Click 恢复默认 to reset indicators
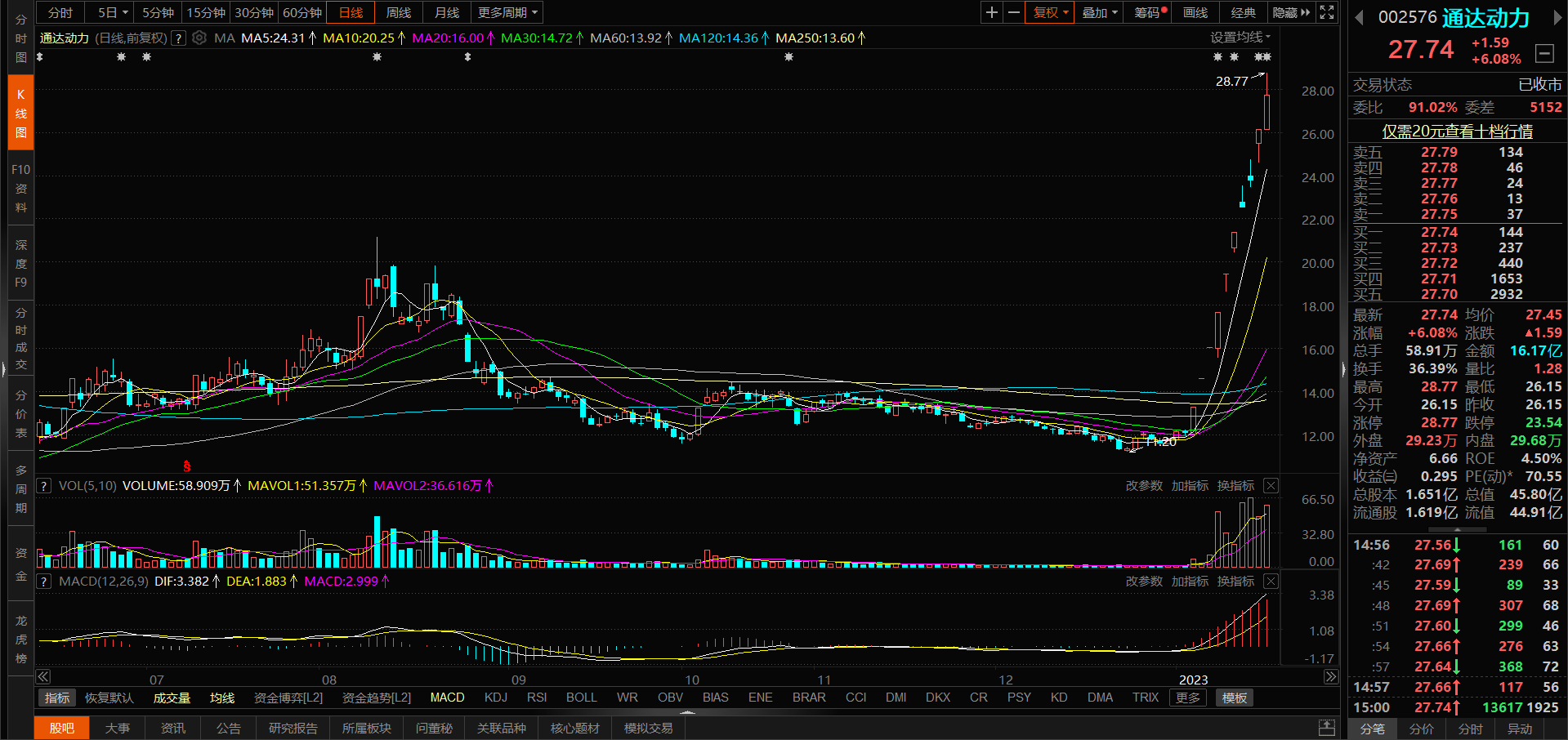Viewport: 1568px width, 740px height. [x=109, y=698]
